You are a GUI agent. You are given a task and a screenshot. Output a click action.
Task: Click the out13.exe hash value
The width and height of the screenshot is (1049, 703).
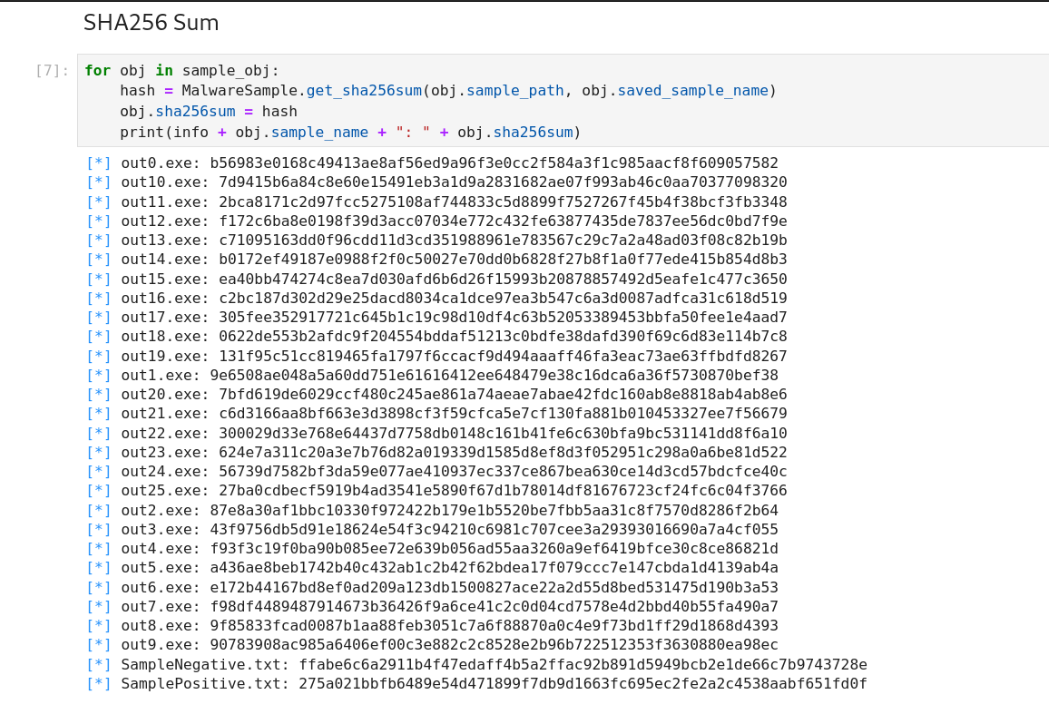(x=503, y=240)
